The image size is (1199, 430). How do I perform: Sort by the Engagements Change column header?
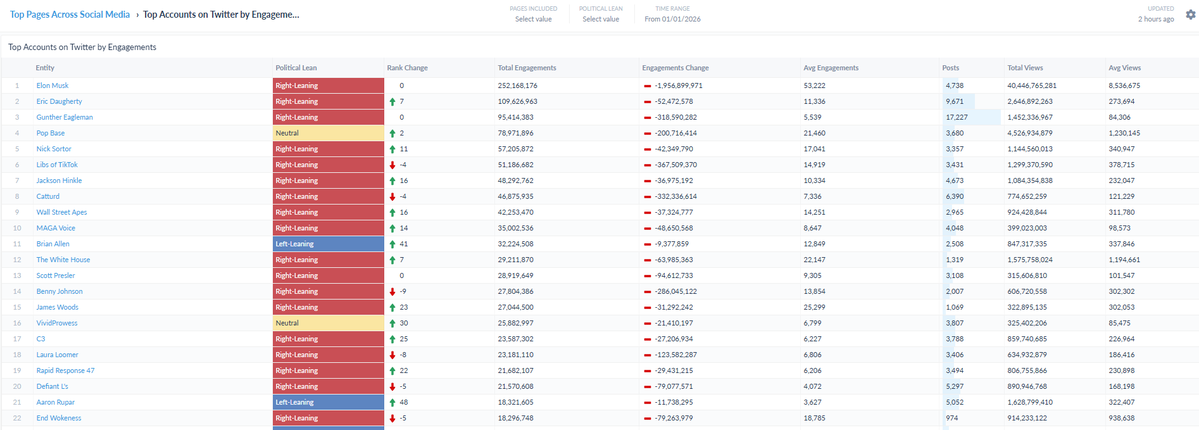coord(675,68)
